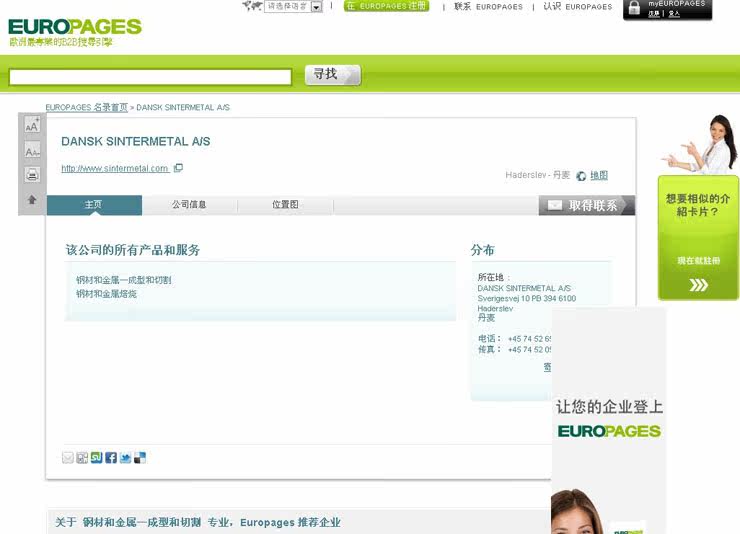Click the 寻找 search button
This screenshot has width=740, height=534.
point(333,75)
